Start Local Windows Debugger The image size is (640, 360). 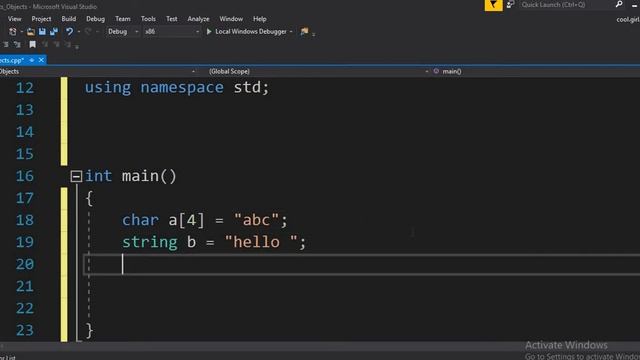click(246, 31)
